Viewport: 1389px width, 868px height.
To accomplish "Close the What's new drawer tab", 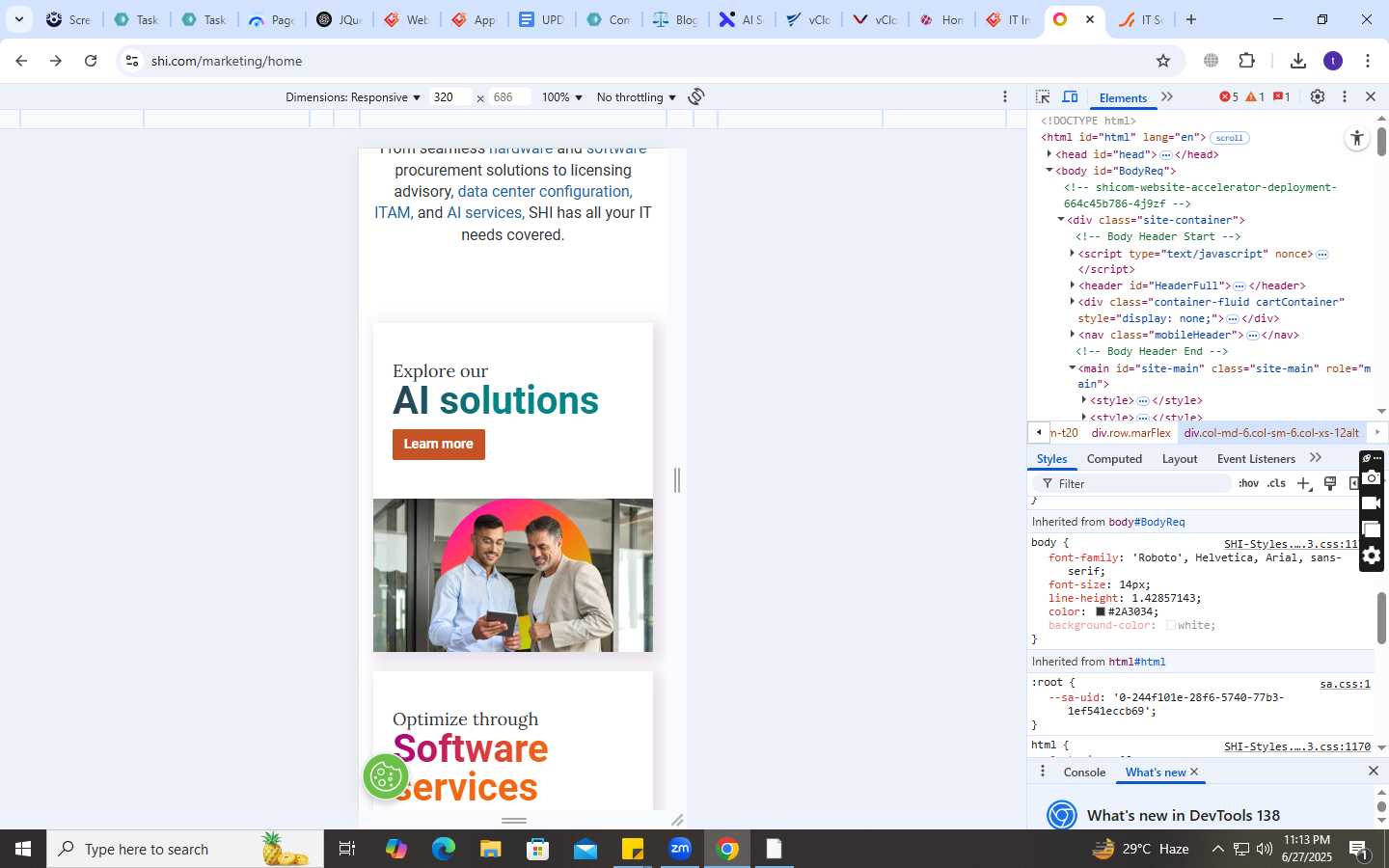I will [x=1194, y=772].
